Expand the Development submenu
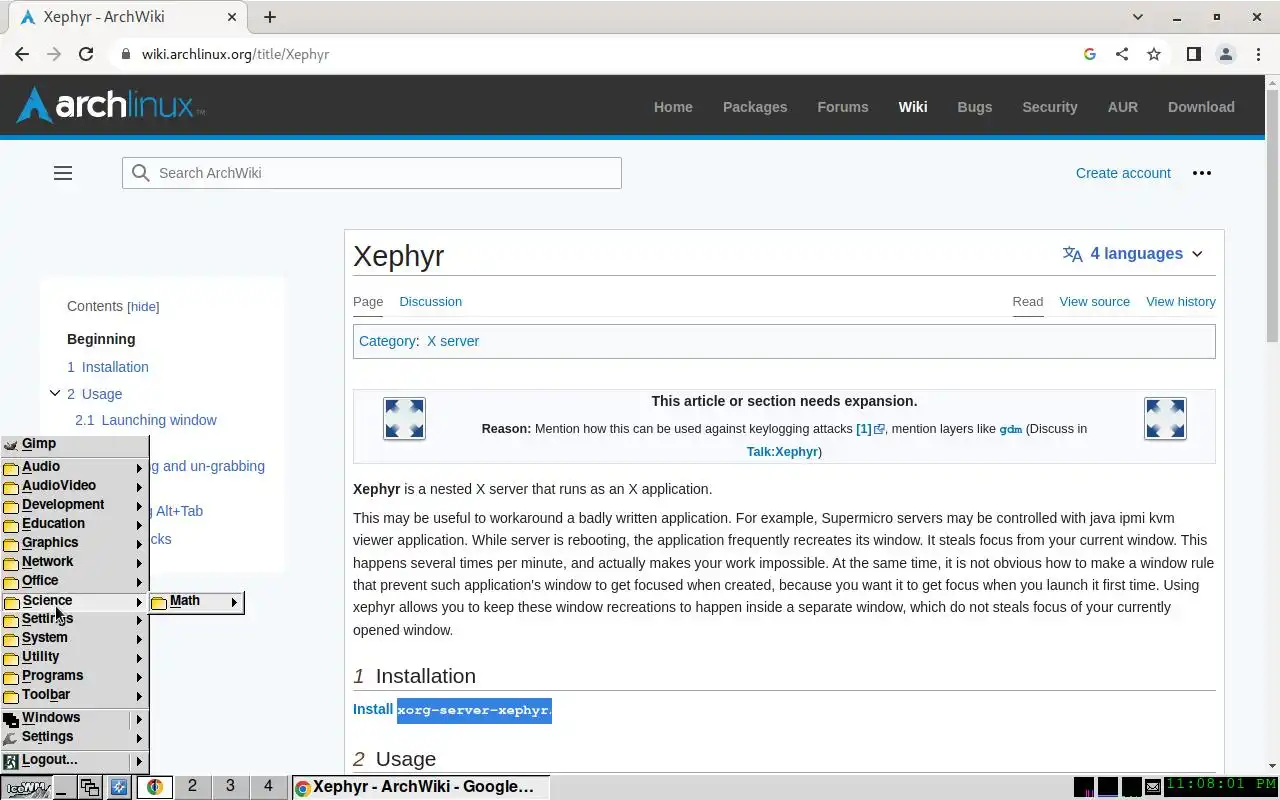The height and width of the screenshot is (800, 1280). coord(74,505)
